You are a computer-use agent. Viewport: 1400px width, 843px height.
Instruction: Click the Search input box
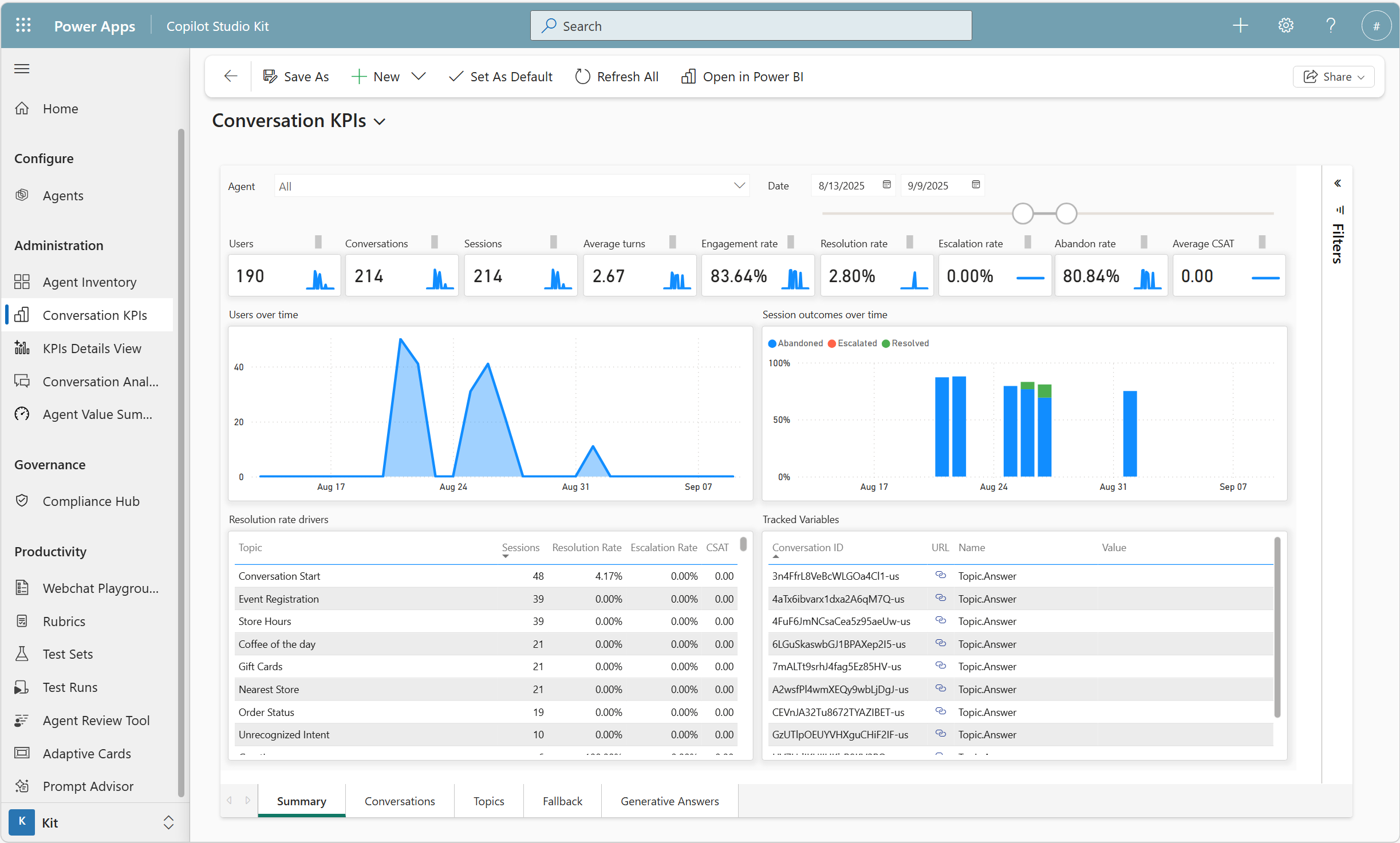click(750, 26)
